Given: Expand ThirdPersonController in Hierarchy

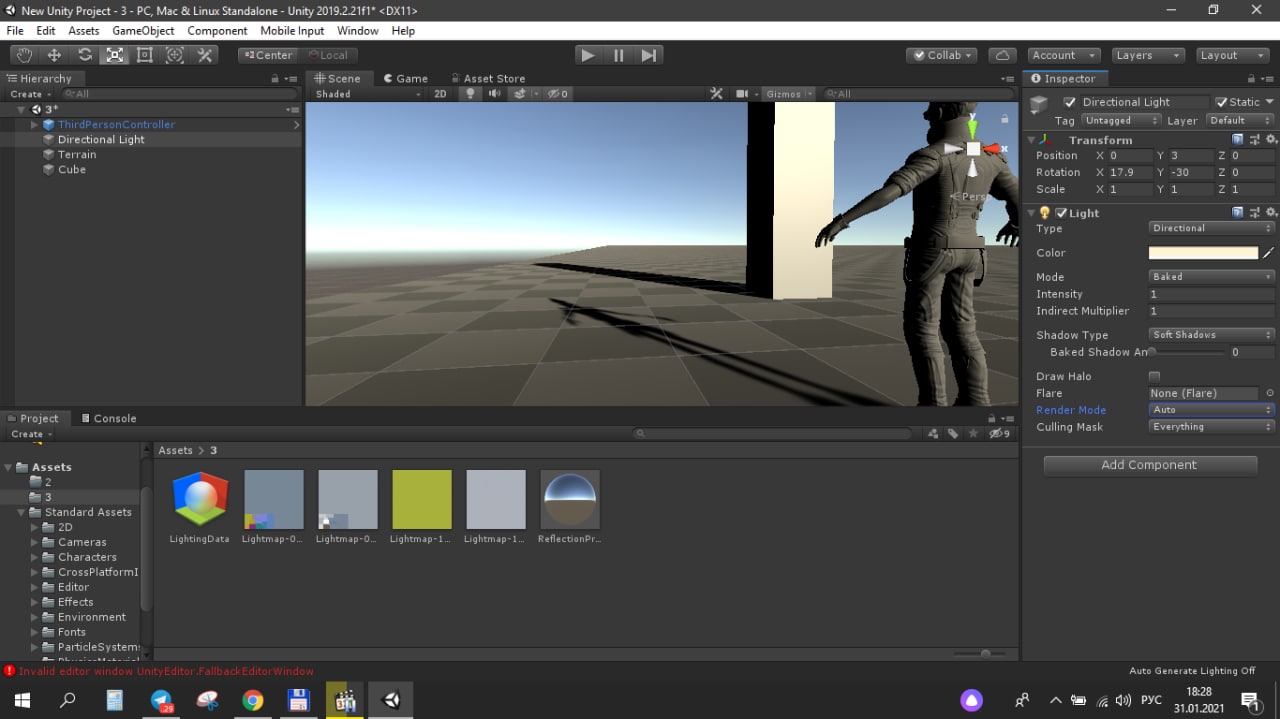Looking at the screenshot, I should tap(34, 125).
